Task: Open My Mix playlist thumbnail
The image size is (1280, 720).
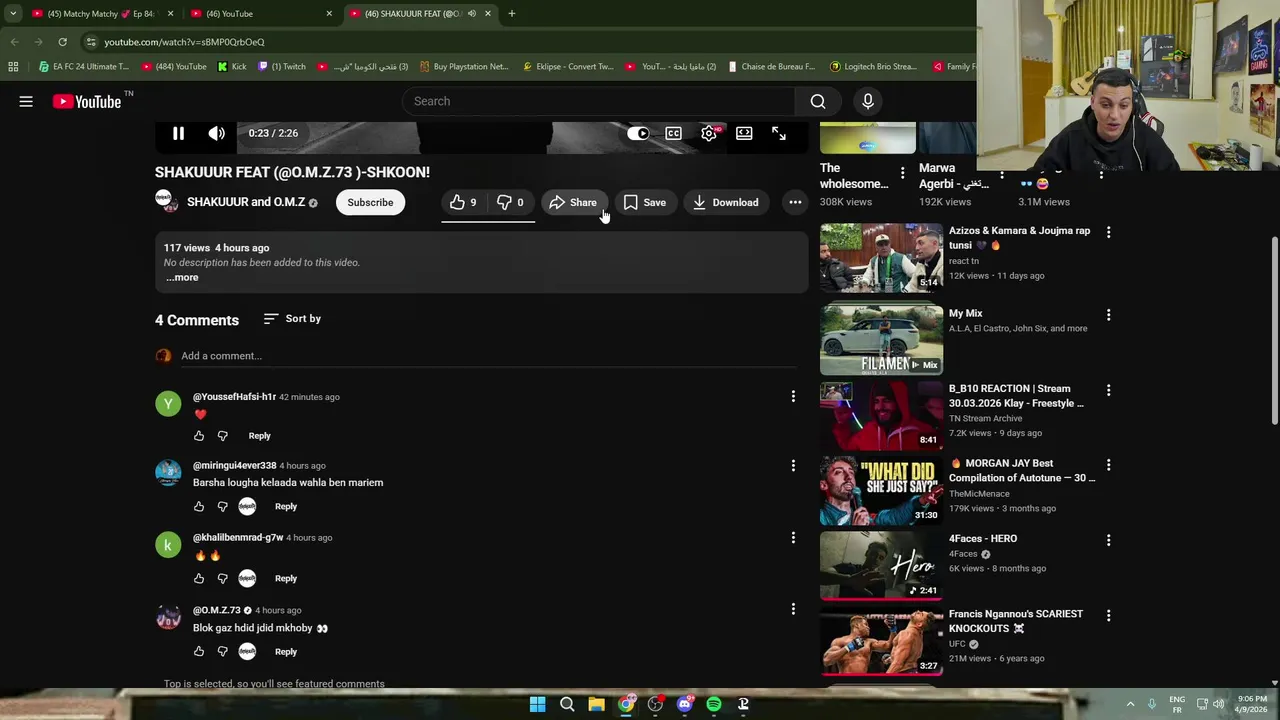Action: click(x=881, y=340)
